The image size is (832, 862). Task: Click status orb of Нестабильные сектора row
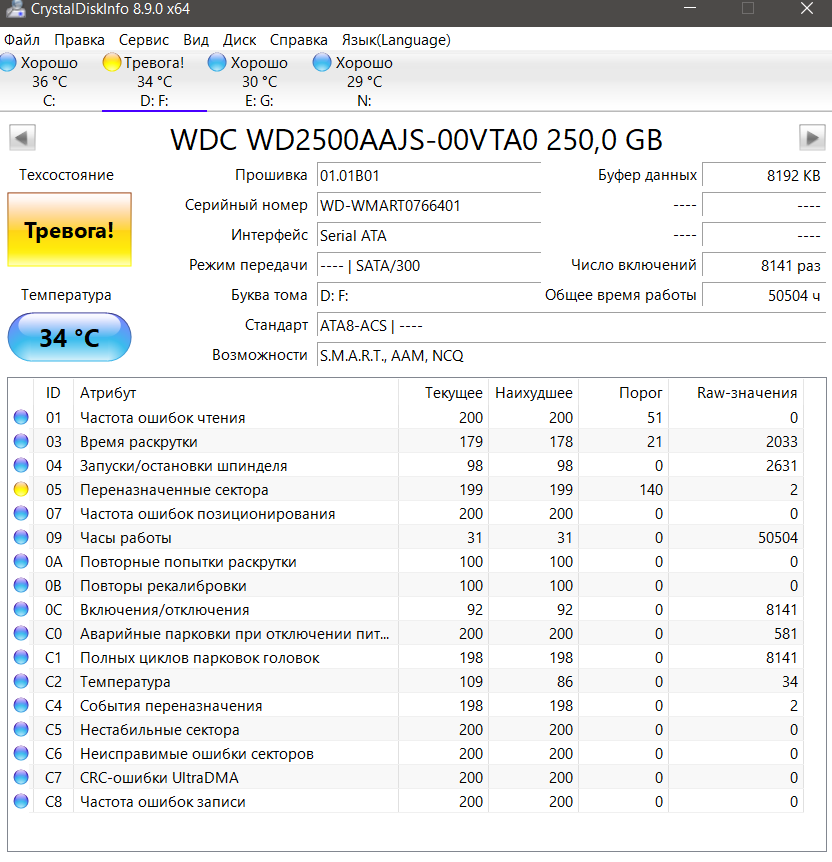click(21, 730)
